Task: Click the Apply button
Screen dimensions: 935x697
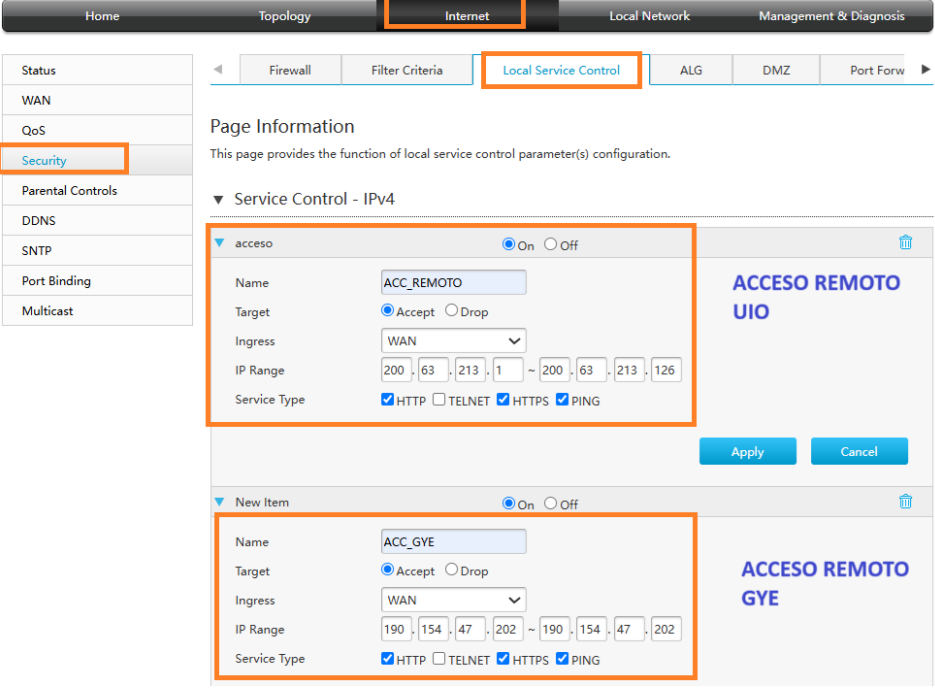Action: coord(747,451)
